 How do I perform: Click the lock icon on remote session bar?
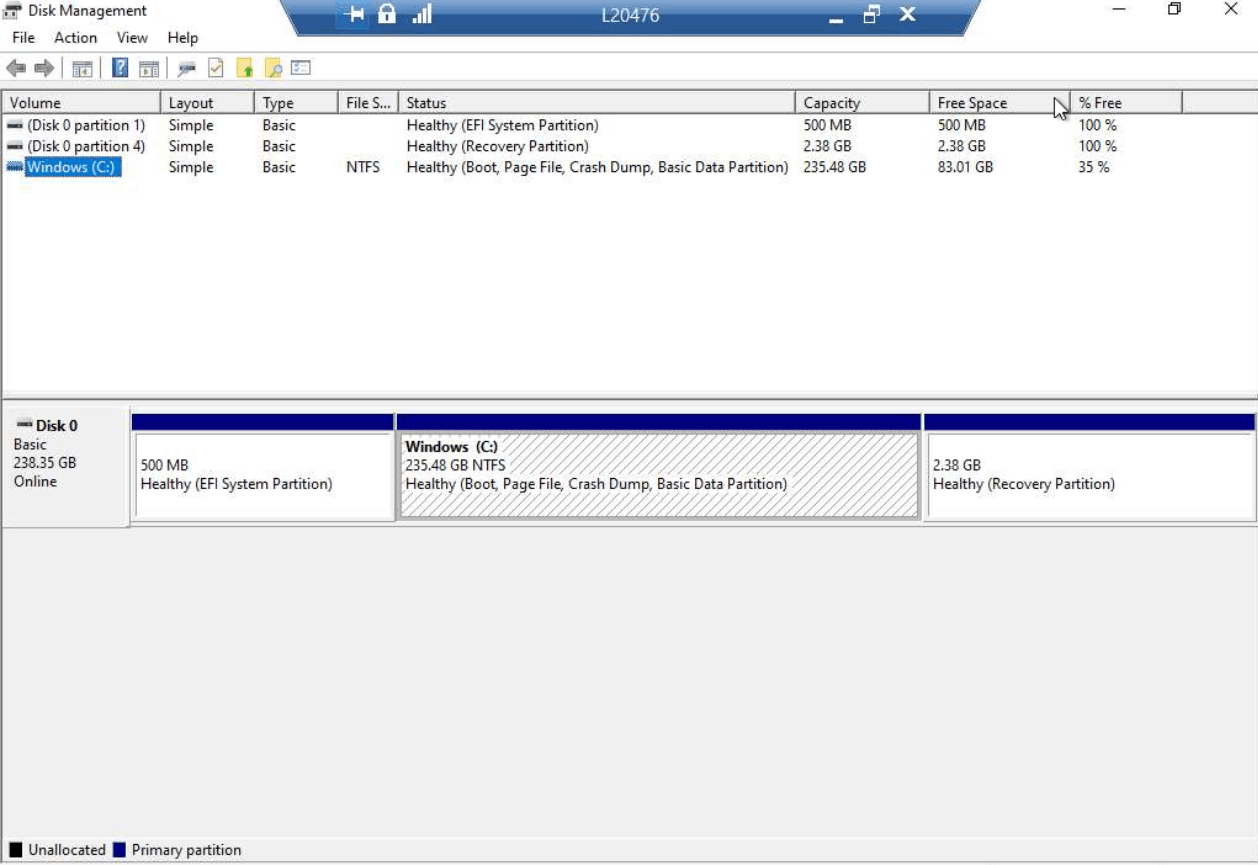387,14
